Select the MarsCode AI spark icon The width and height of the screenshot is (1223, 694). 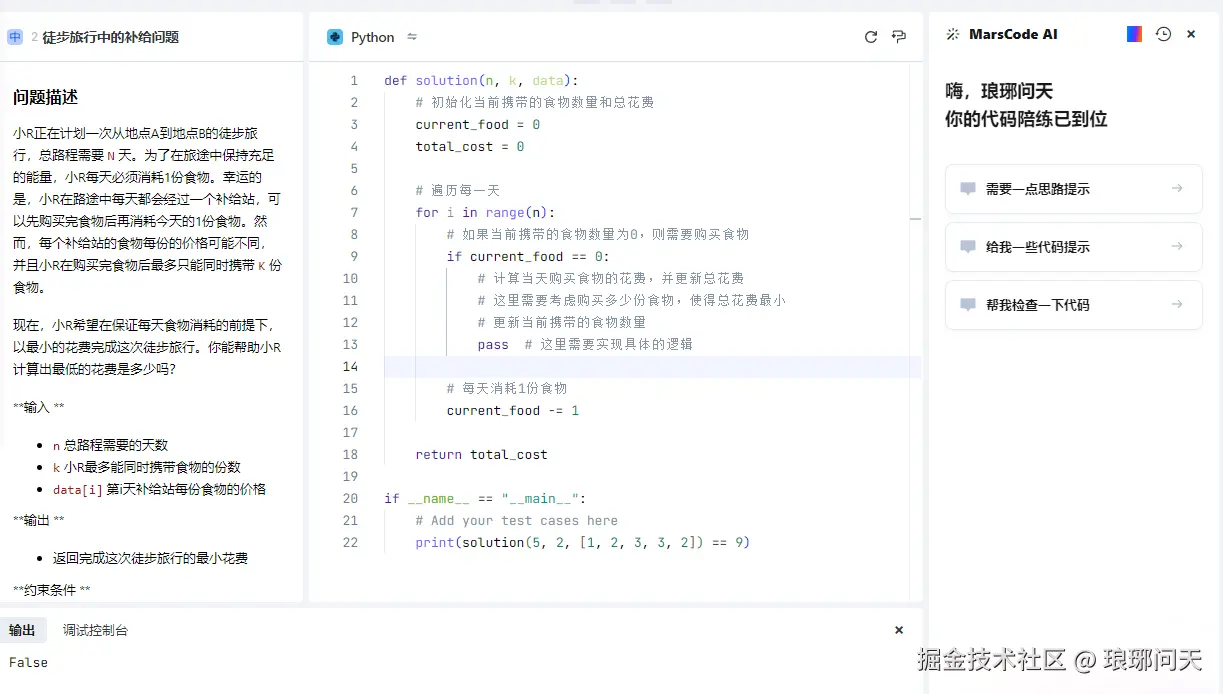[953, 34]
